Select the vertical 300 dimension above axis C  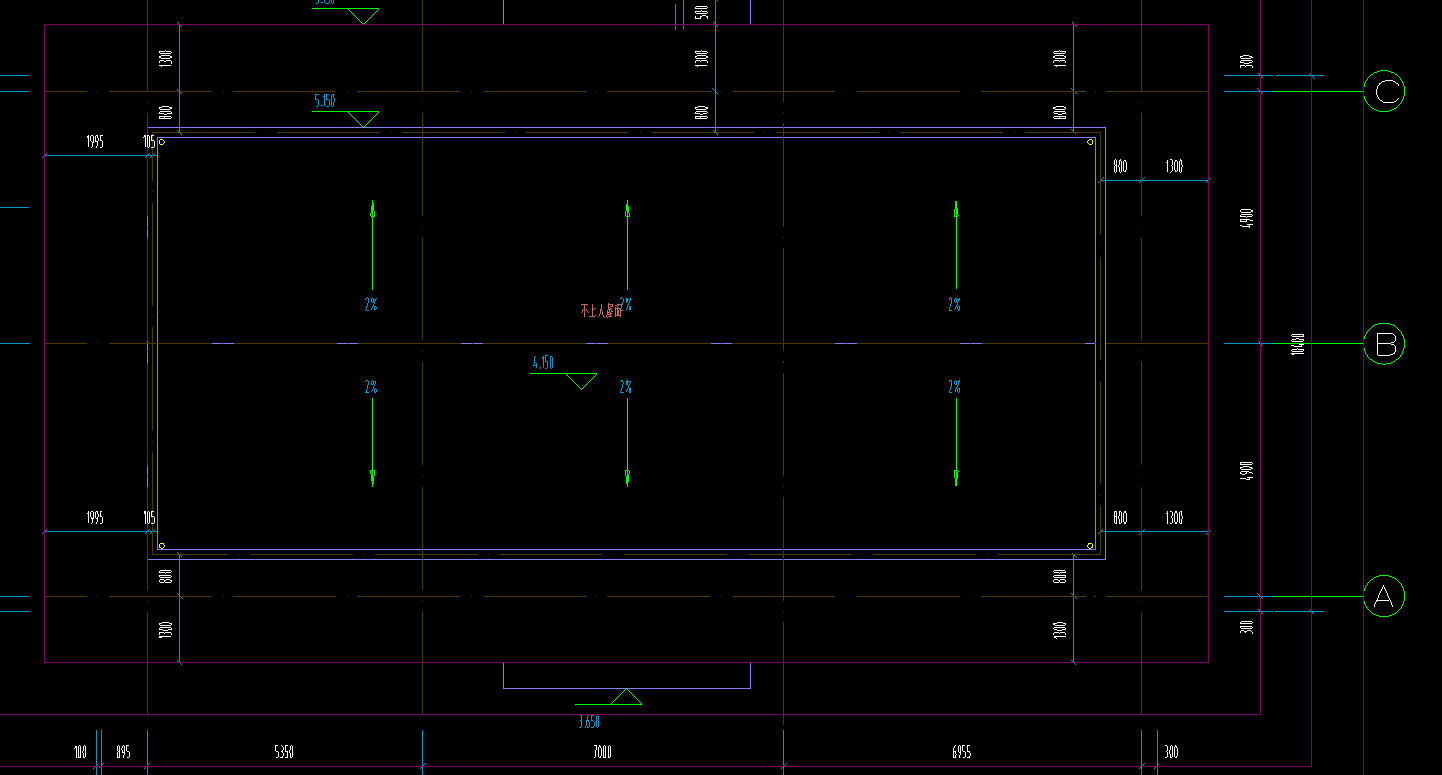1246,61
